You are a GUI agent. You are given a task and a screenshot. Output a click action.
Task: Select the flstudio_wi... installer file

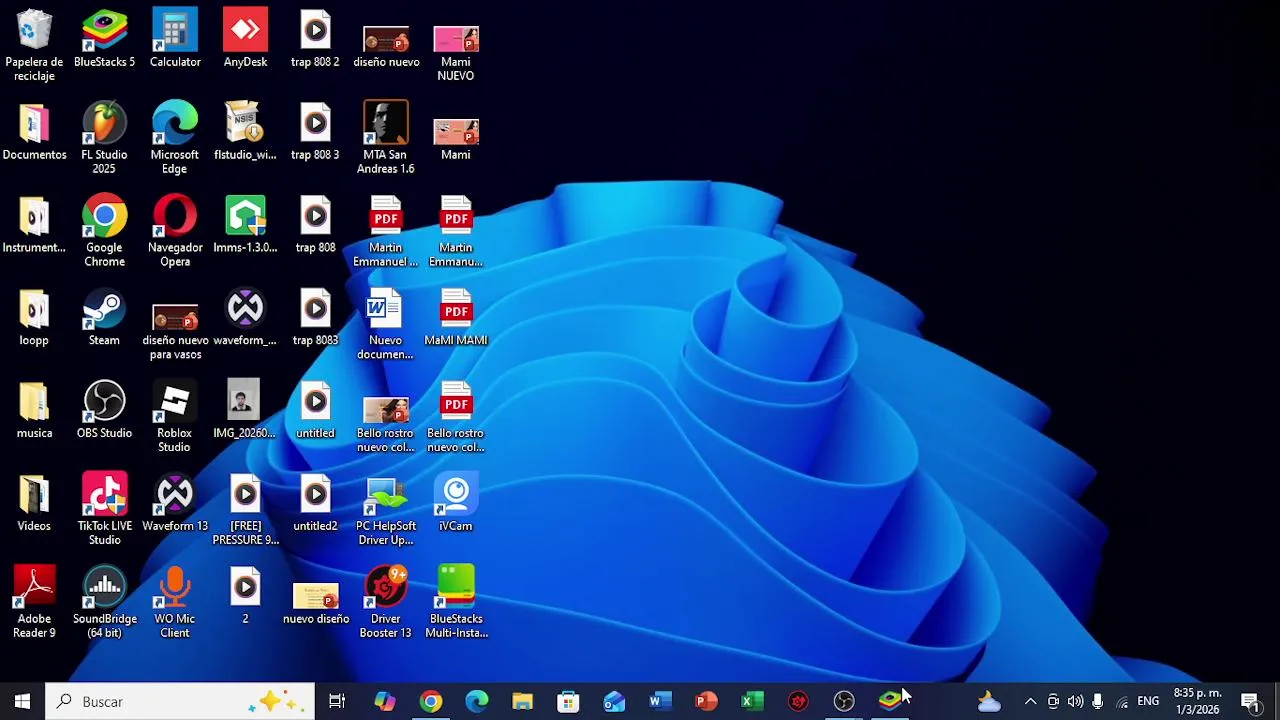point(245,131)
